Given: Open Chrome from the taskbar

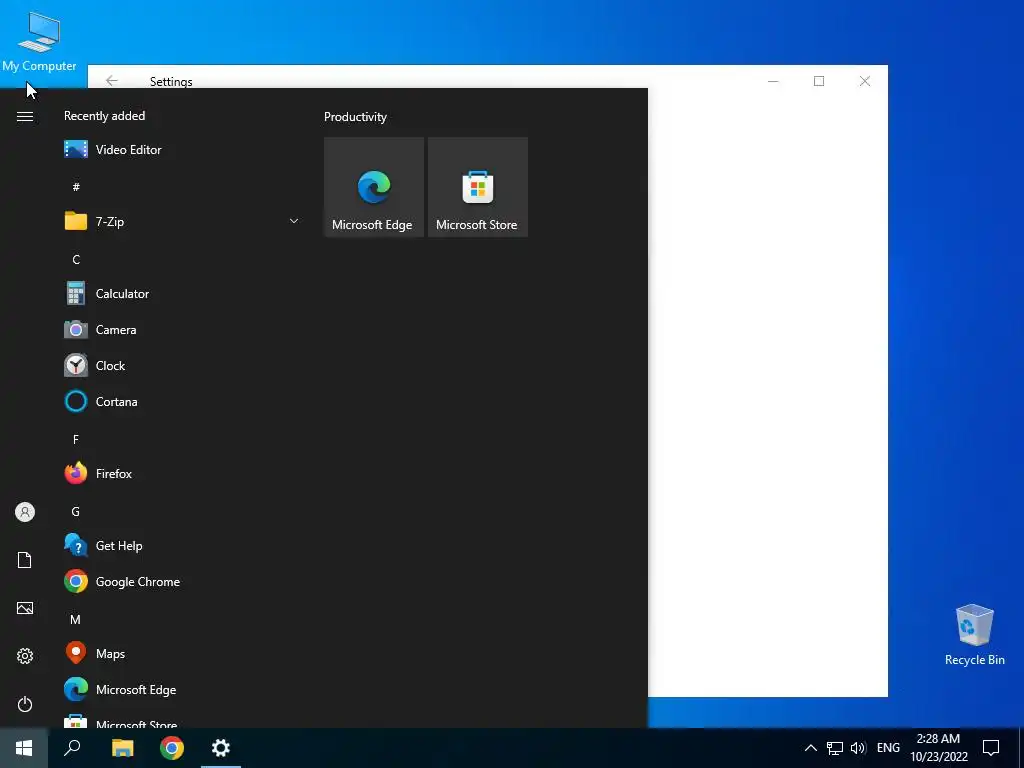Looking at the screenshot, I should (x=172, y=748).
